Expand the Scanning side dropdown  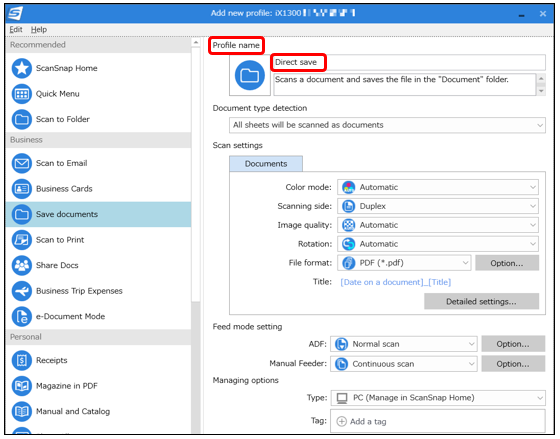pos(438,206)
